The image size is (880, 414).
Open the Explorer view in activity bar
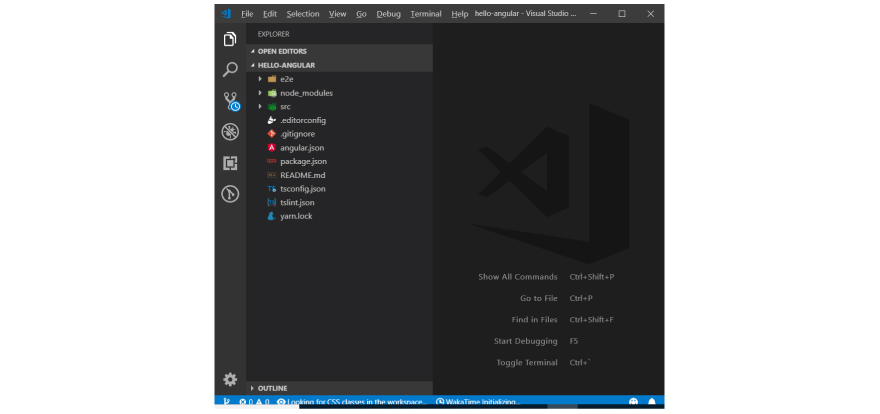coord(230,39)
